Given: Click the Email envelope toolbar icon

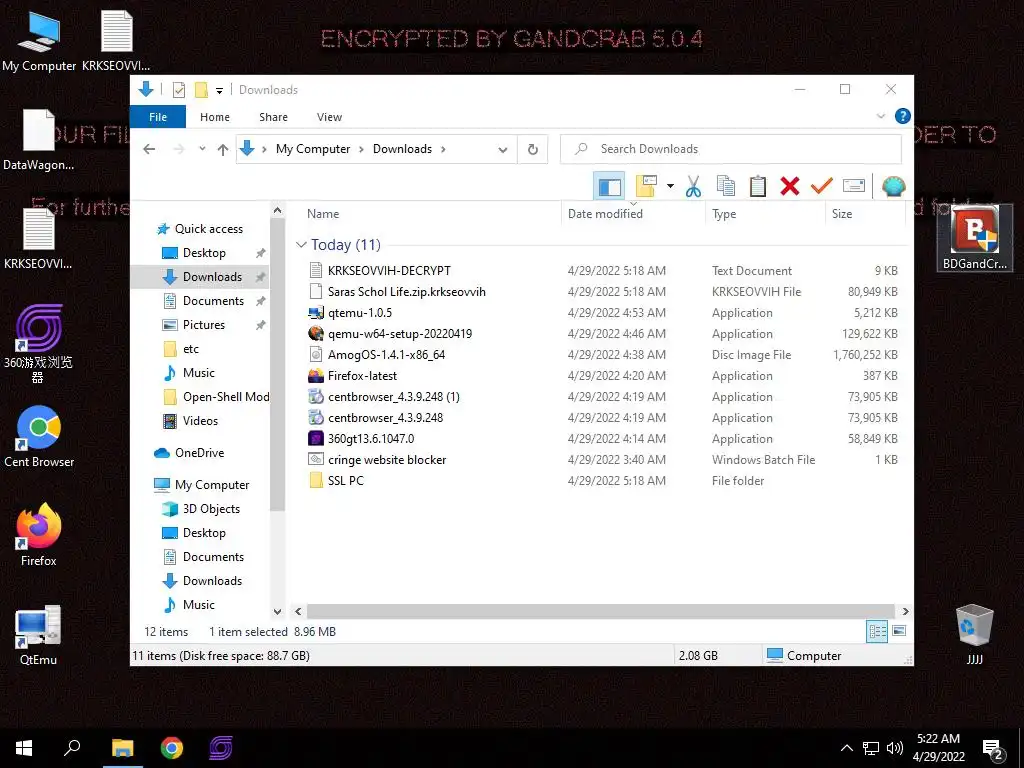Looking at the screenshot, I should (x=854, y=186).
